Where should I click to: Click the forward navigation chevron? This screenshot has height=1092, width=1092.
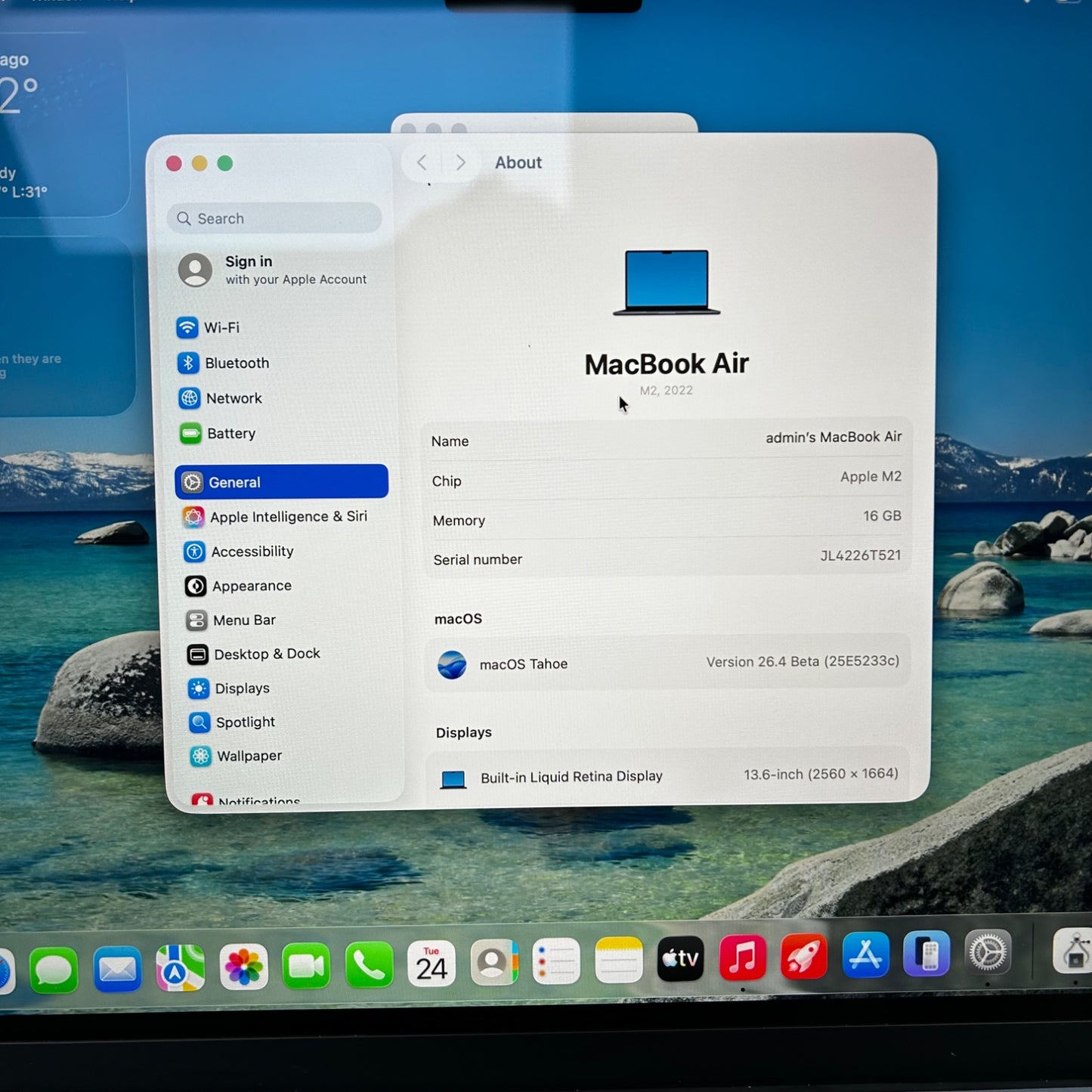click(460, 162)
